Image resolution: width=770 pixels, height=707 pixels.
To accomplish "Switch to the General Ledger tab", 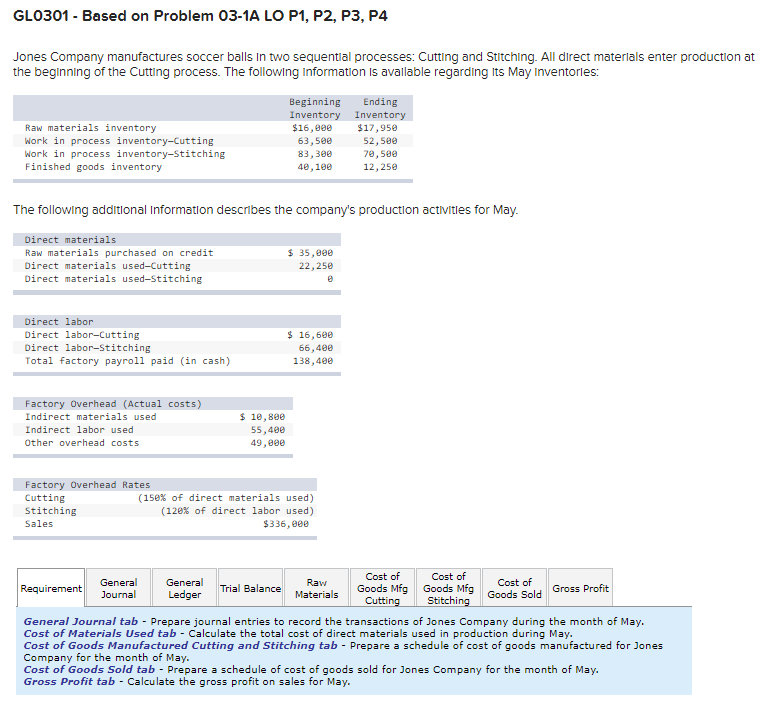I will pyautogui.click(x=185, y=588).
